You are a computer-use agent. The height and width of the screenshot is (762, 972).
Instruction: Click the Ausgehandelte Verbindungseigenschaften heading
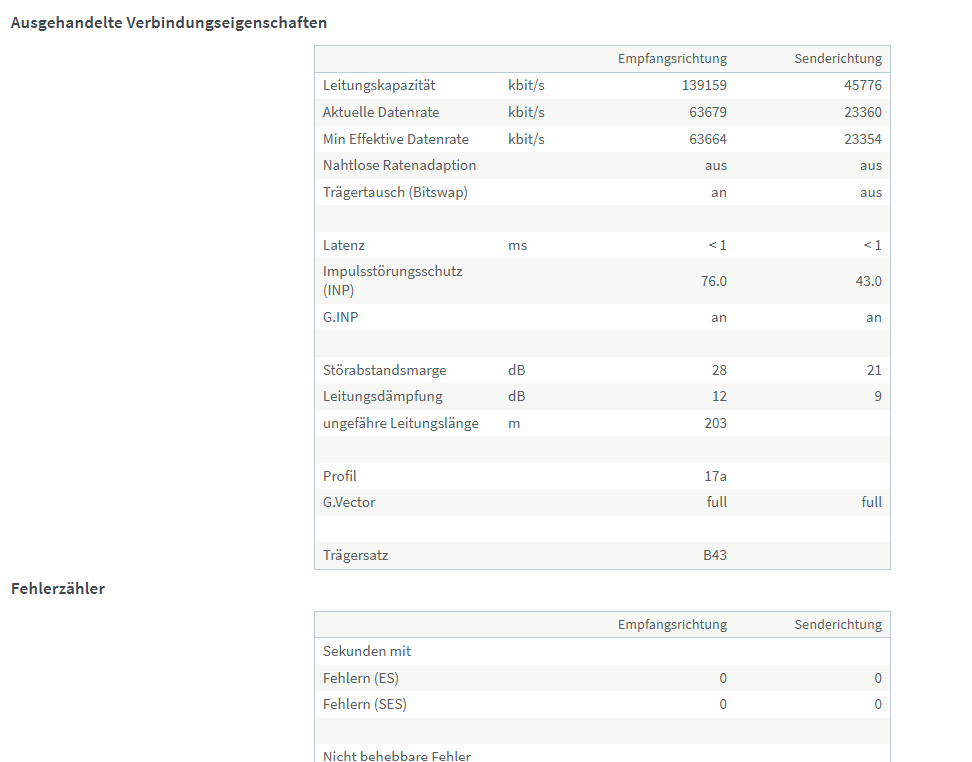click(x=168, y=22)
